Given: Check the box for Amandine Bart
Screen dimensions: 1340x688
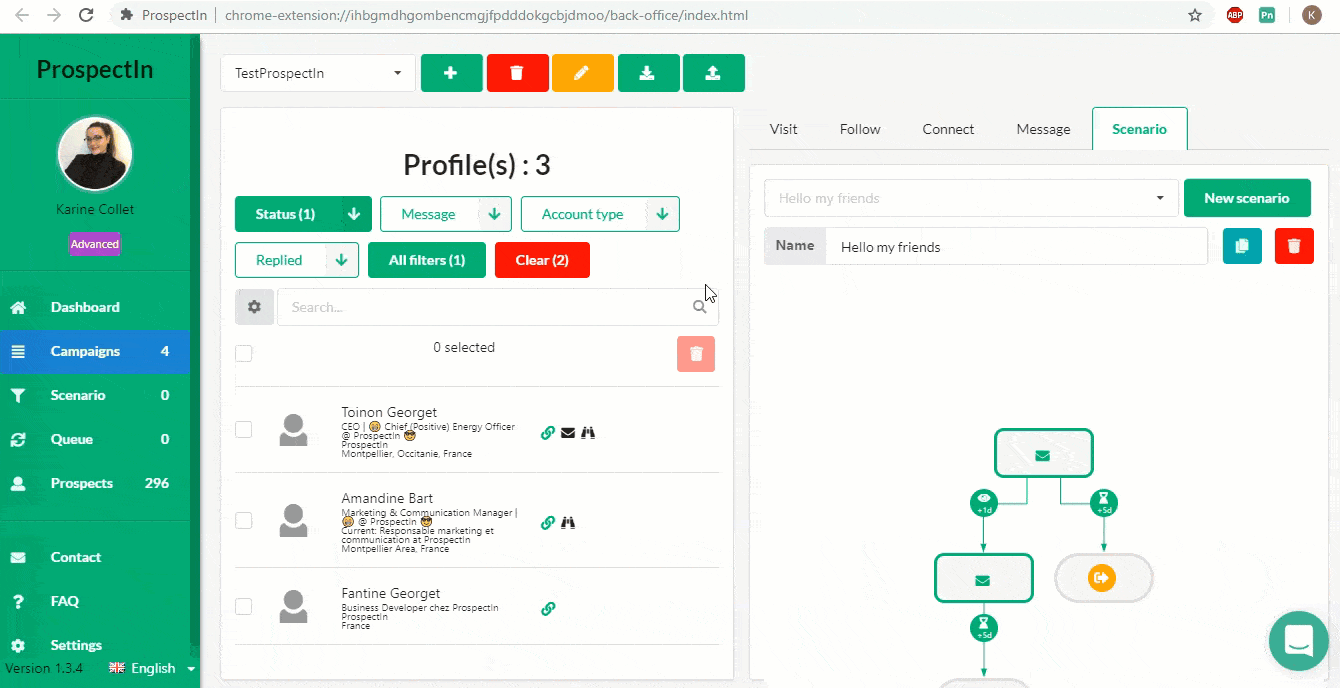Looking at the screenshot, I should [x=244, y=520].
